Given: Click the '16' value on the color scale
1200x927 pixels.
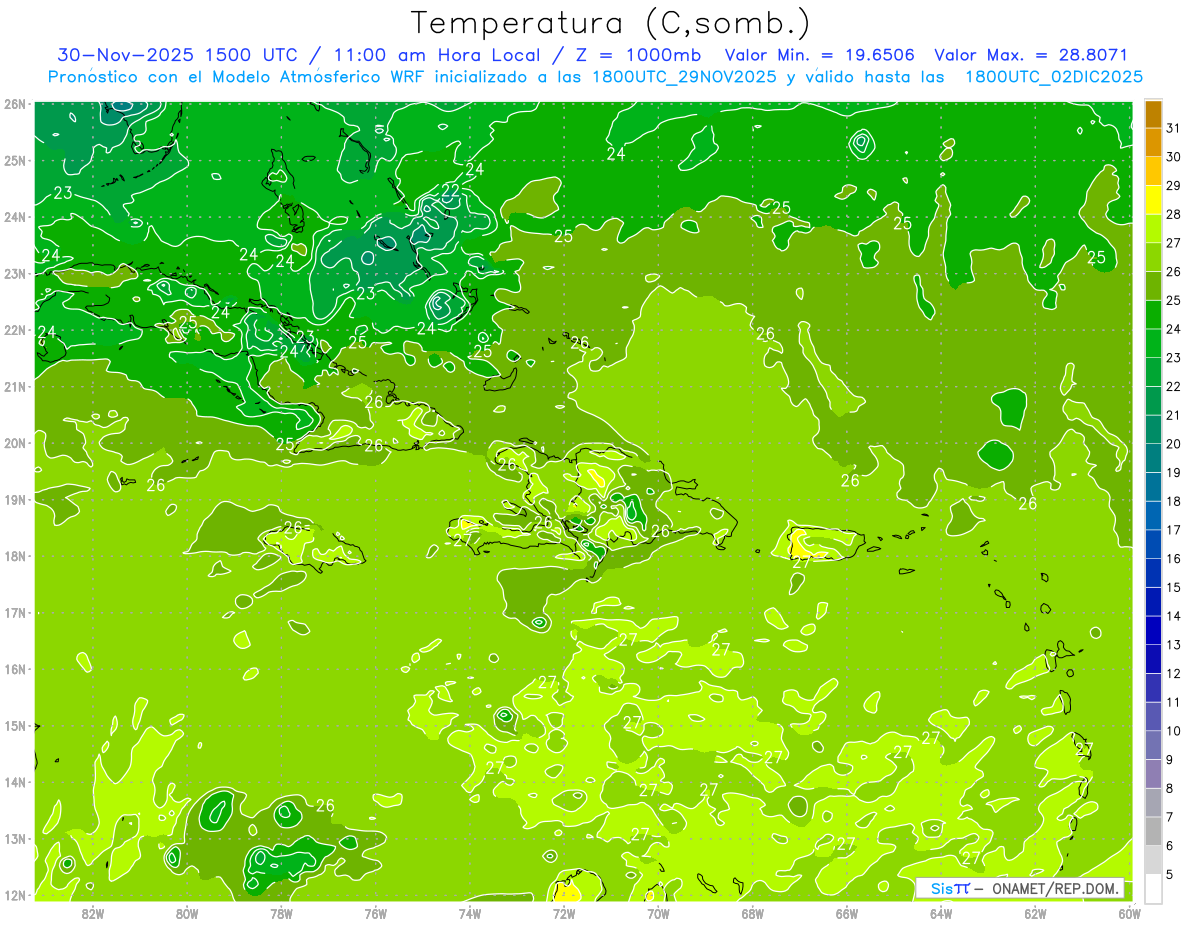Looking at the screenshot, I should (x=1174, y=558).
